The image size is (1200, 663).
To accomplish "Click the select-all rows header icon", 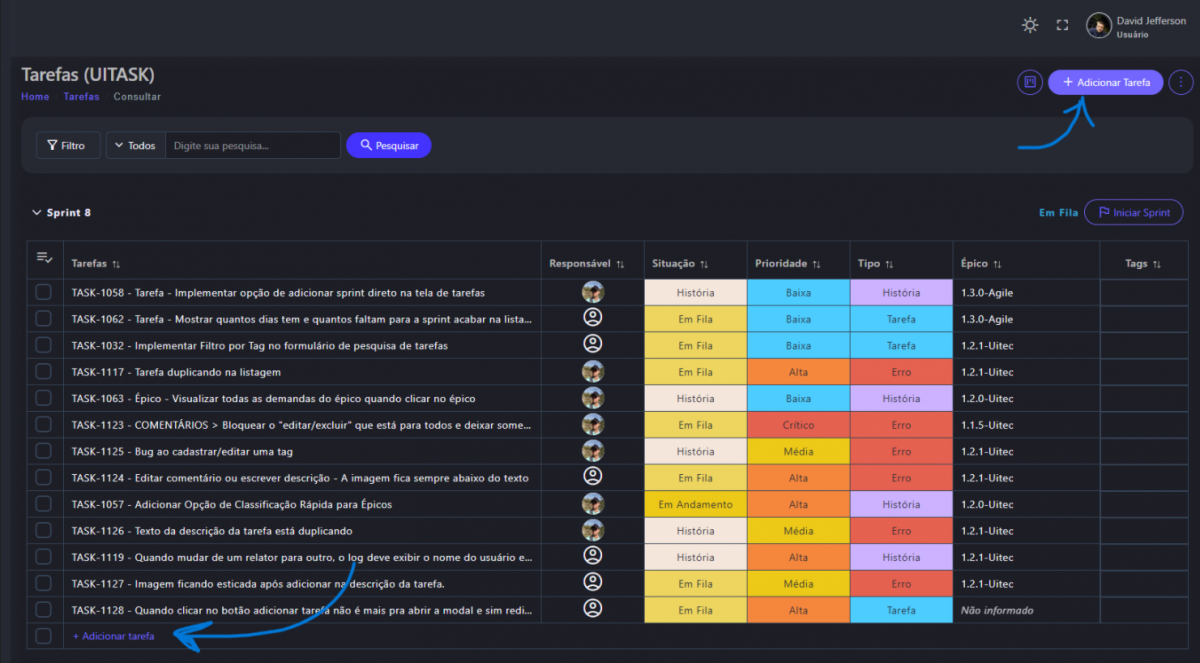I will [x=44, y=258].
